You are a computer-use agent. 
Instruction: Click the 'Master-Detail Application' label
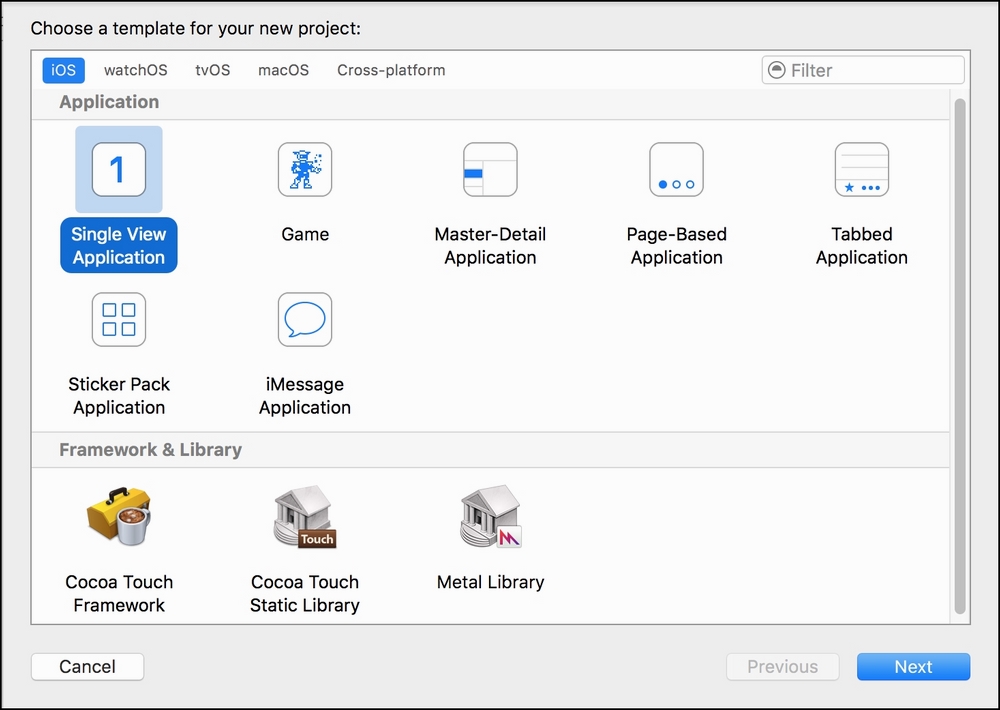tap(490, 246)
